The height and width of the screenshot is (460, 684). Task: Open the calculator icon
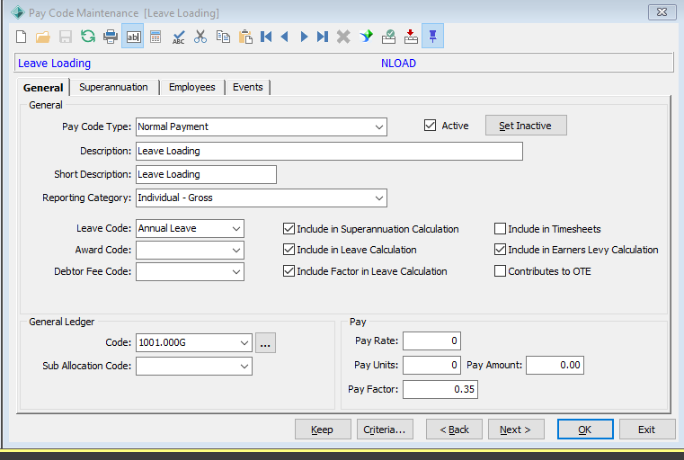pos(155,37)
